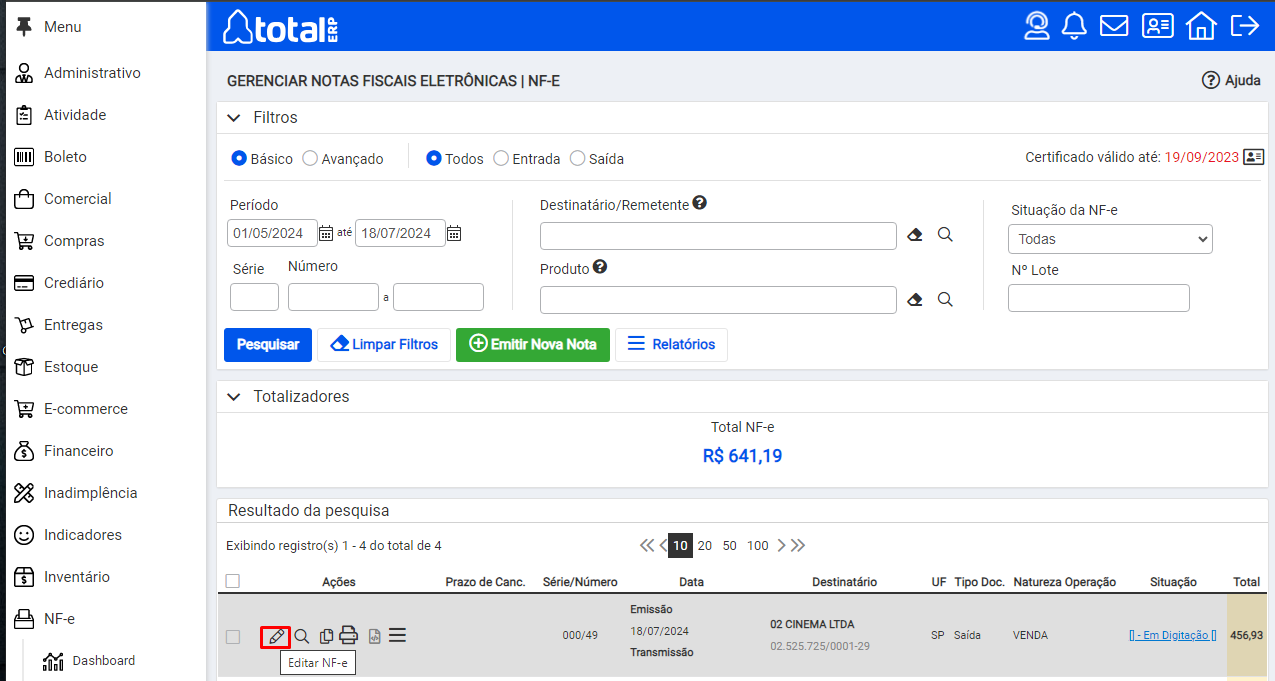
Task: Open notifications bell icon
Action: [1075, 26]
